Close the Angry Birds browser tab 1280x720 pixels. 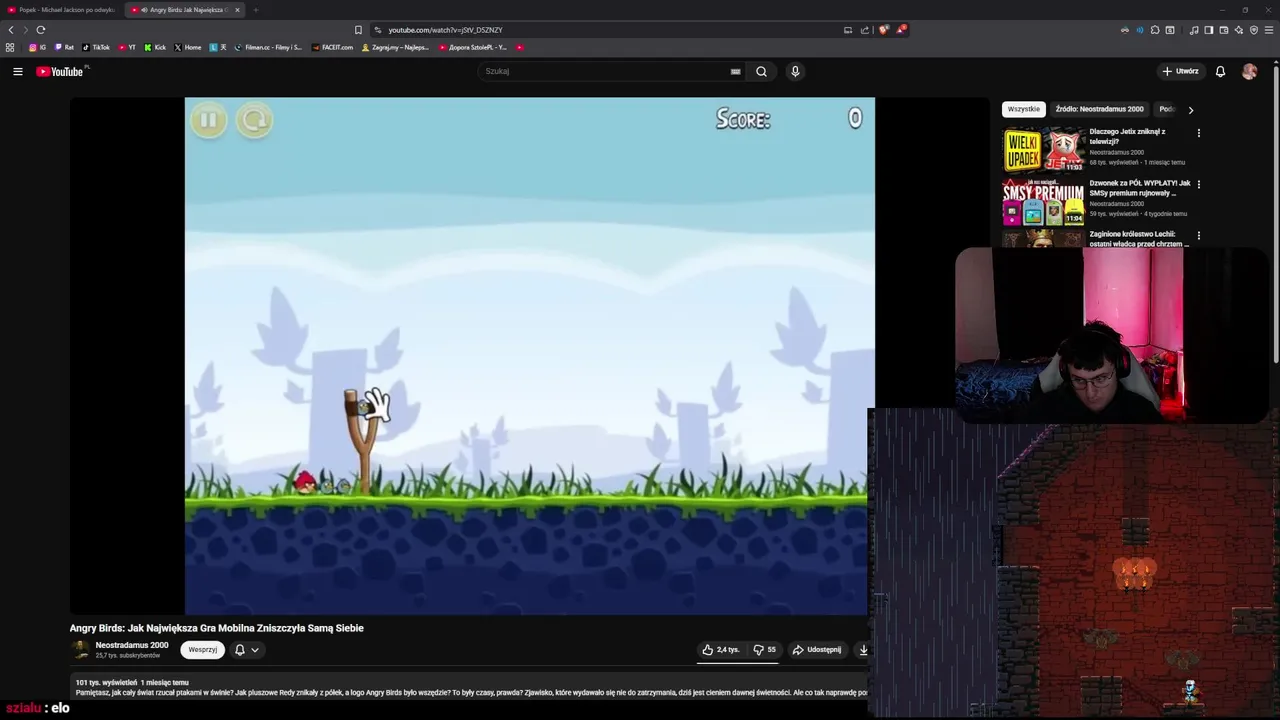(237, 10)
